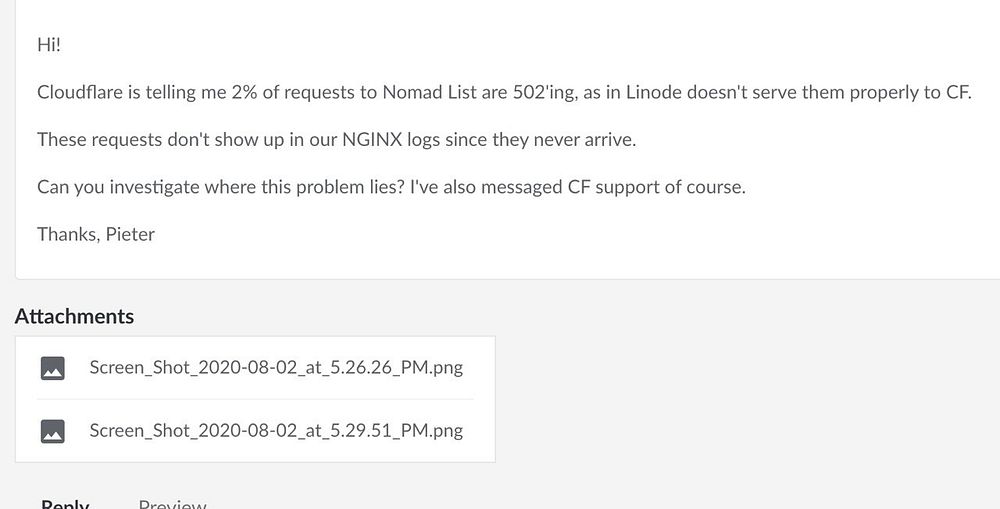This screenshot has width=1000, height=509.
Task: Click image icon of 5.29.51 PM screenshot attachment
Action: click(53, 431)
